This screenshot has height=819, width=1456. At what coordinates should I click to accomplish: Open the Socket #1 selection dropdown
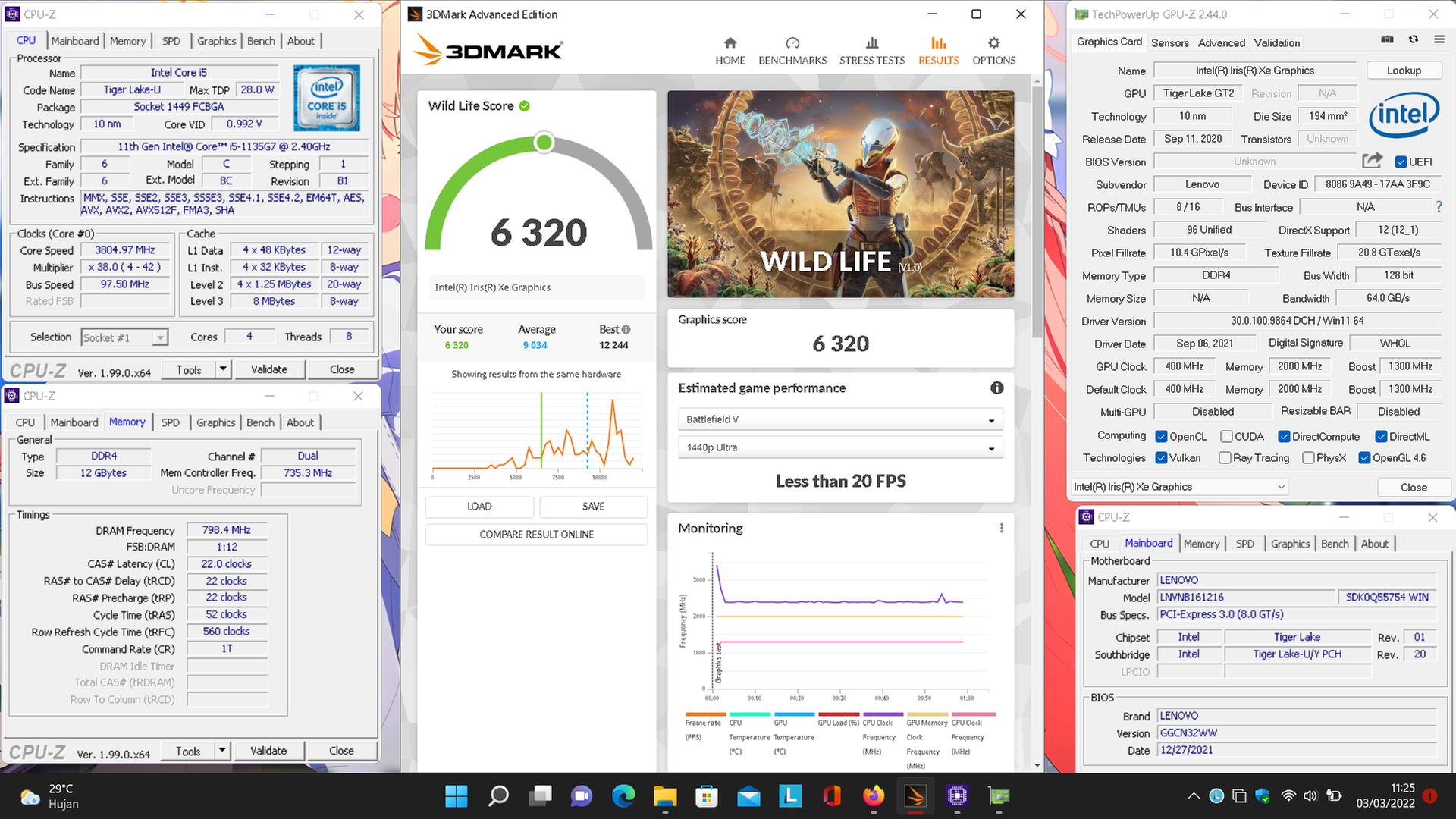coord(124,337)
